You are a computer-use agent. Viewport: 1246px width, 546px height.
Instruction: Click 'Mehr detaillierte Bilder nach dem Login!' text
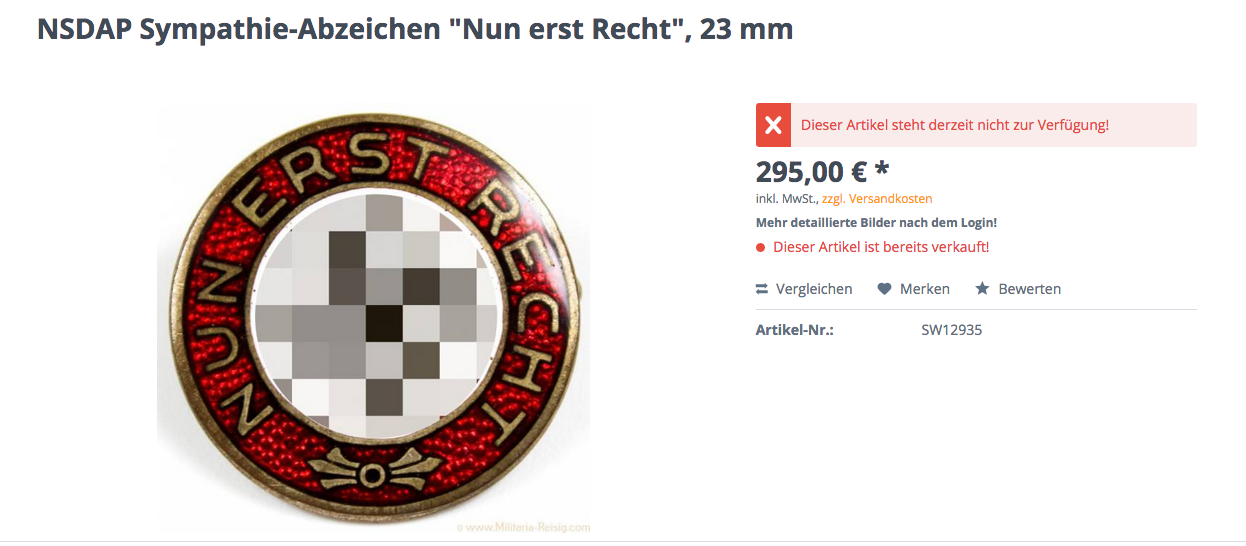pos(876,222)
